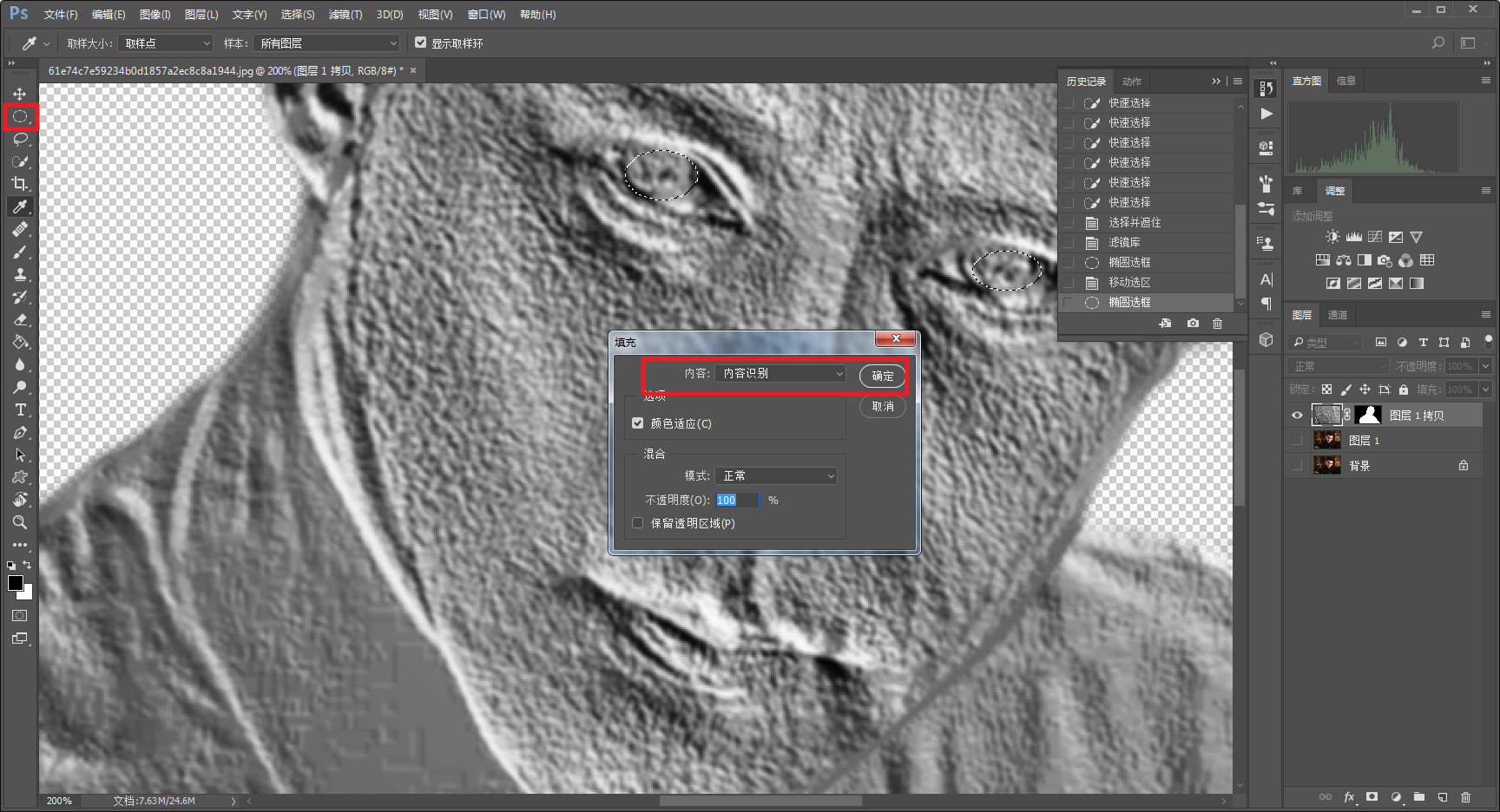The width and height of the screenshot is (1500, 812).
Task: Switch to the 动作 tab
Action: (1132, 82)
